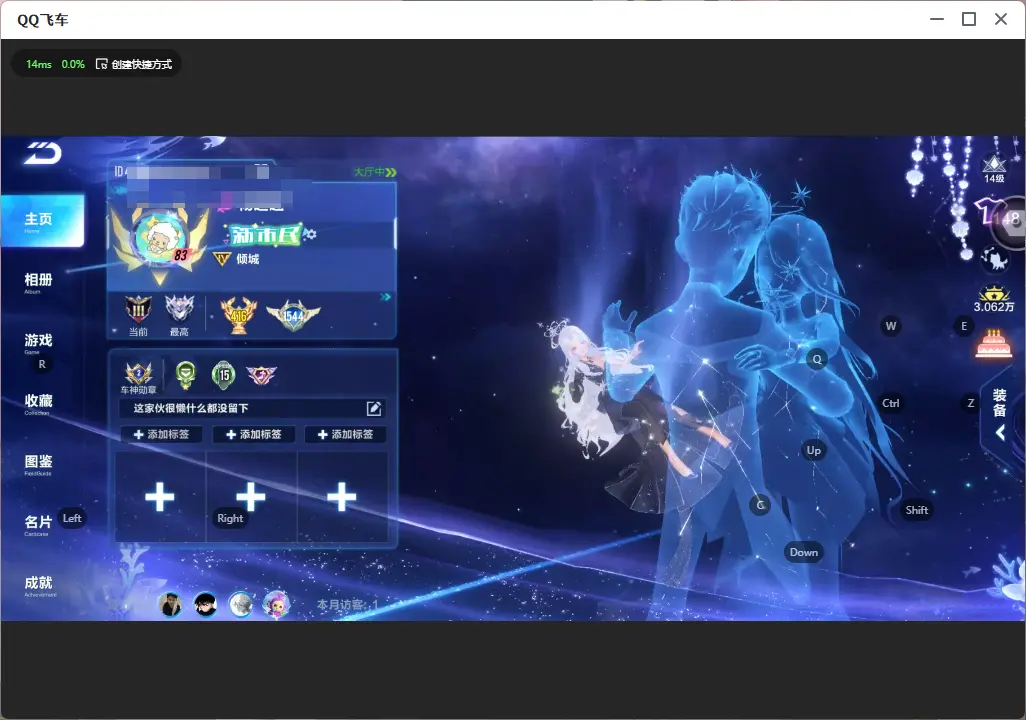Click the middle 添加标签 button
Screen dimensions: 1026x720
click(253, 435)
